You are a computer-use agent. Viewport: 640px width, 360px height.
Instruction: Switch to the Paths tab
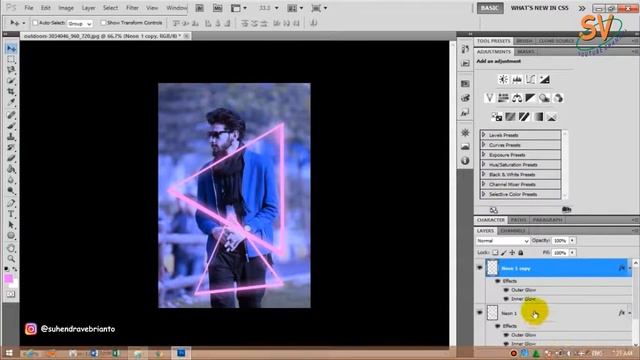tap(518, 220)
